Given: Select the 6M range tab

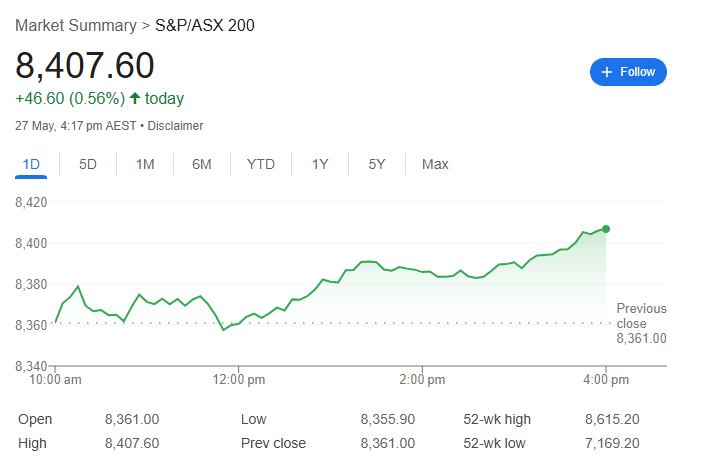Looking at the screenshot, I should pyautogui.click(x=202, y=164).
